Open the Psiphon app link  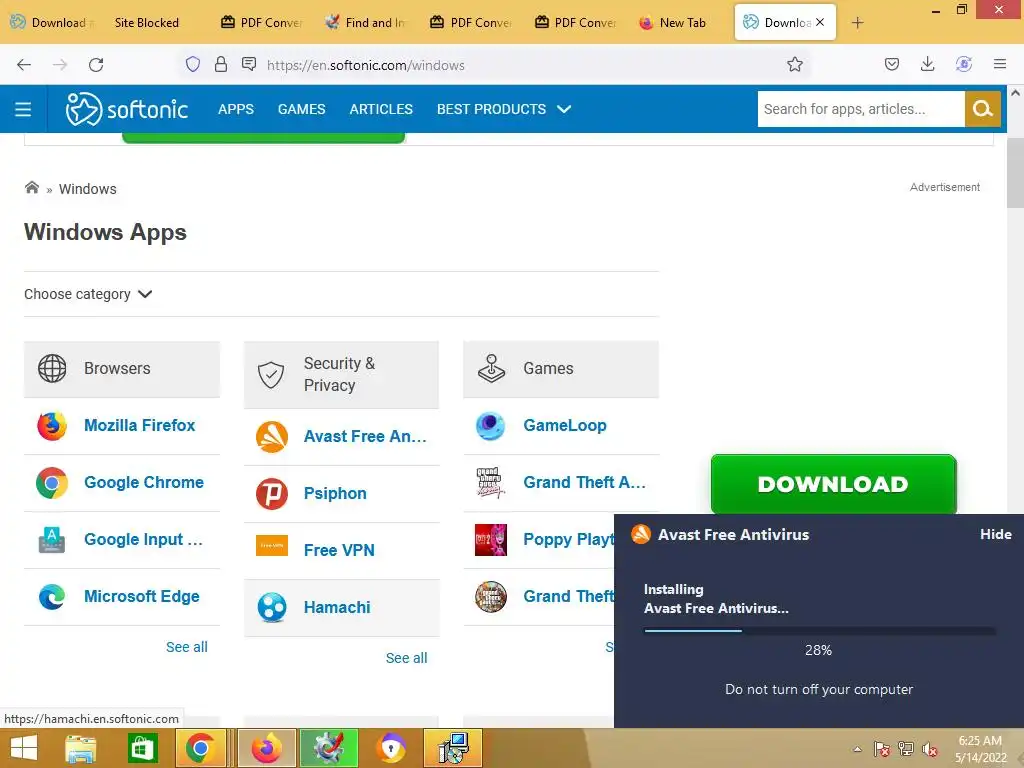335,494
